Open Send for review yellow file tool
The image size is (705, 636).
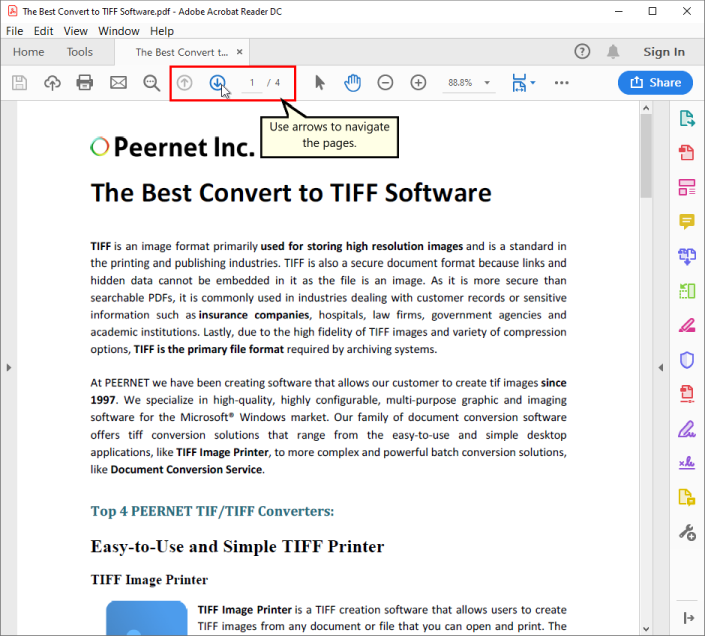pyautogui.click(x=687, y=498)
